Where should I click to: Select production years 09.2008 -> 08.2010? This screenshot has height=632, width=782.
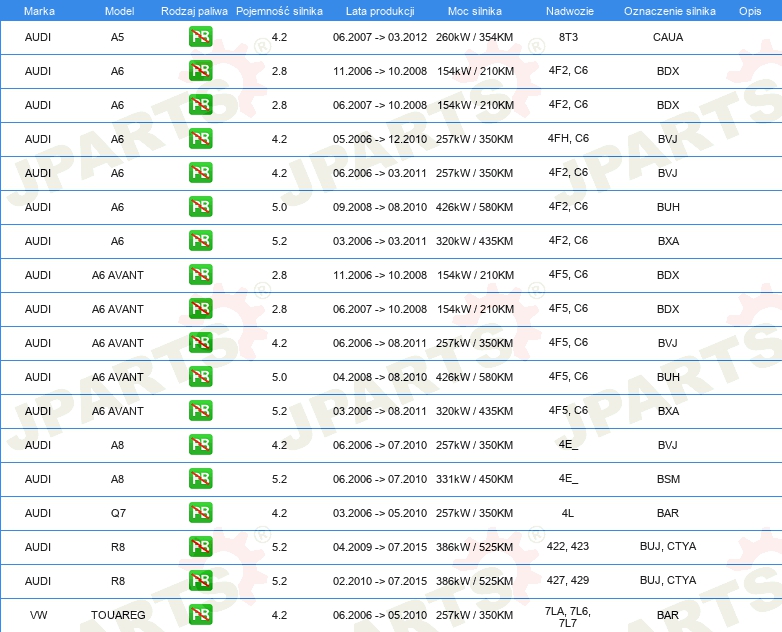[380, 207]
